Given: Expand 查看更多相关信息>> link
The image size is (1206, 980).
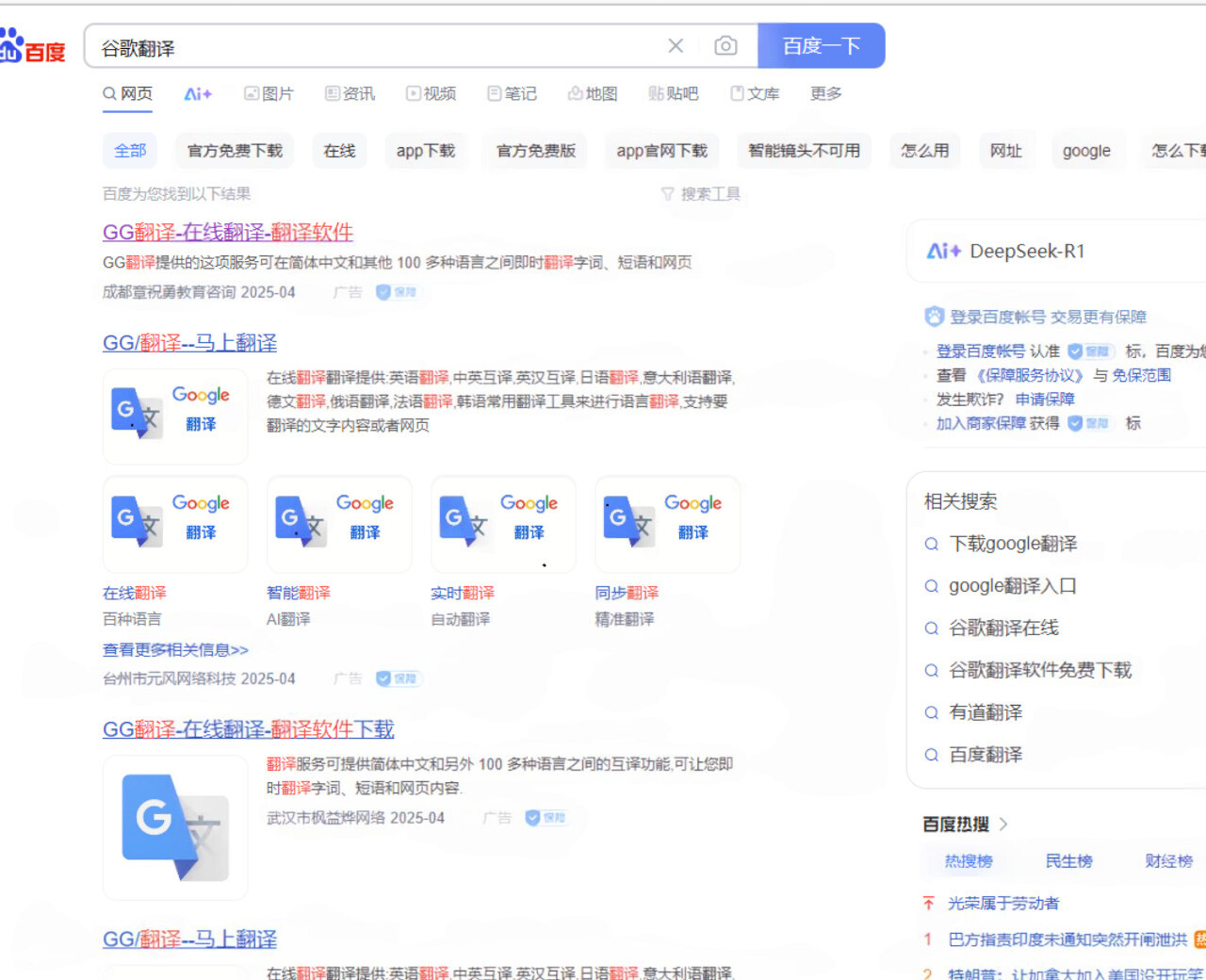Looking at the screenshot, I should click(x=175, y=649).
